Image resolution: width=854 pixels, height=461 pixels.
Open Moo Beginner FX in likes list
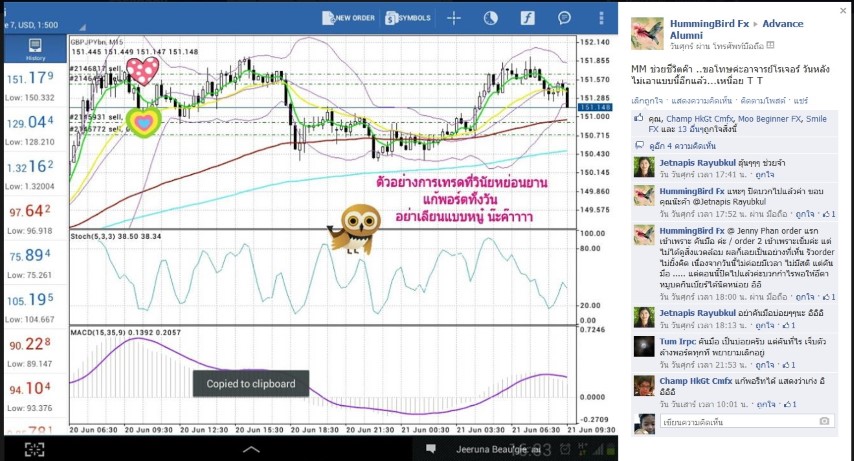point(770,119)
